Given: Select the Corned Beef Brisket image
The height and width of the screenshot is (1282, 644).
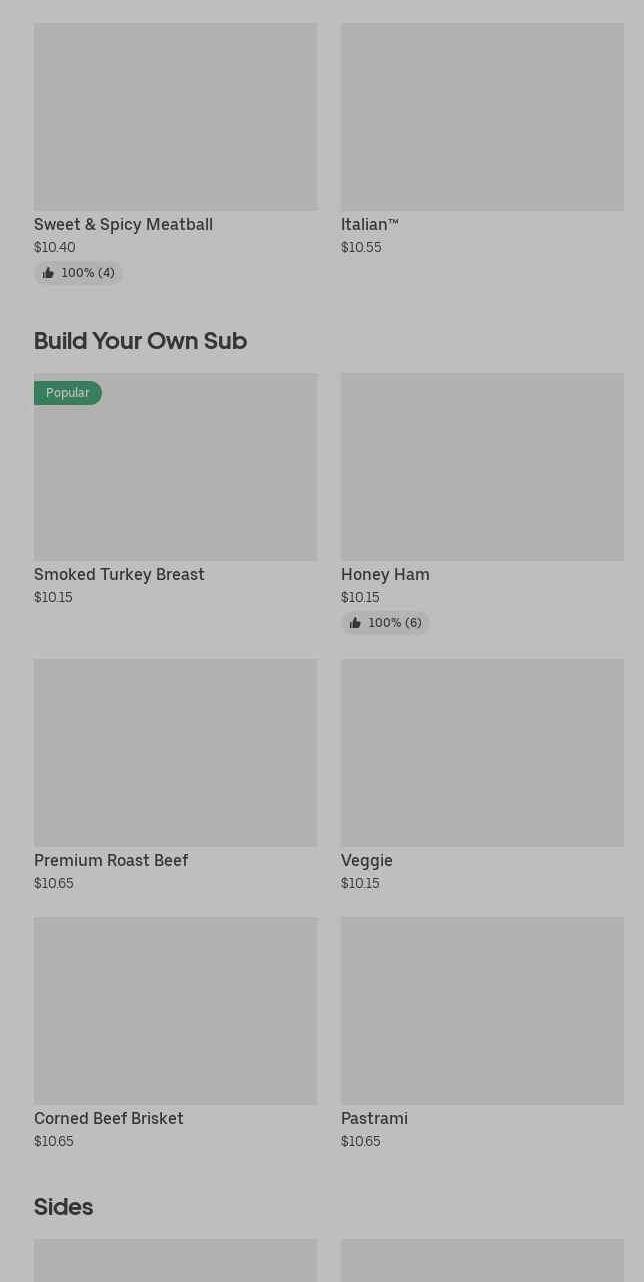Looking at the screenshot, I should 175,1010.
